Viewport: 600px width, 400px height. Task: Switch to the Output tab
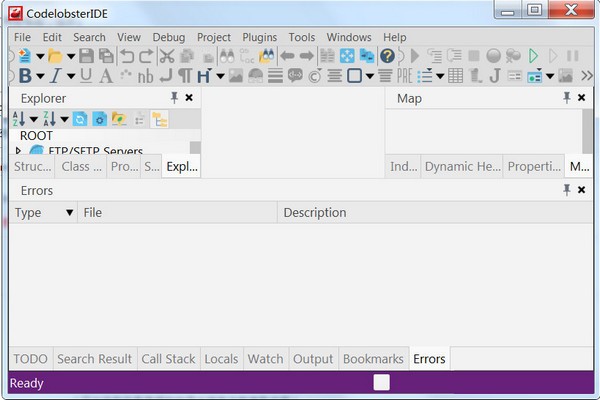[x=313, y=359]
